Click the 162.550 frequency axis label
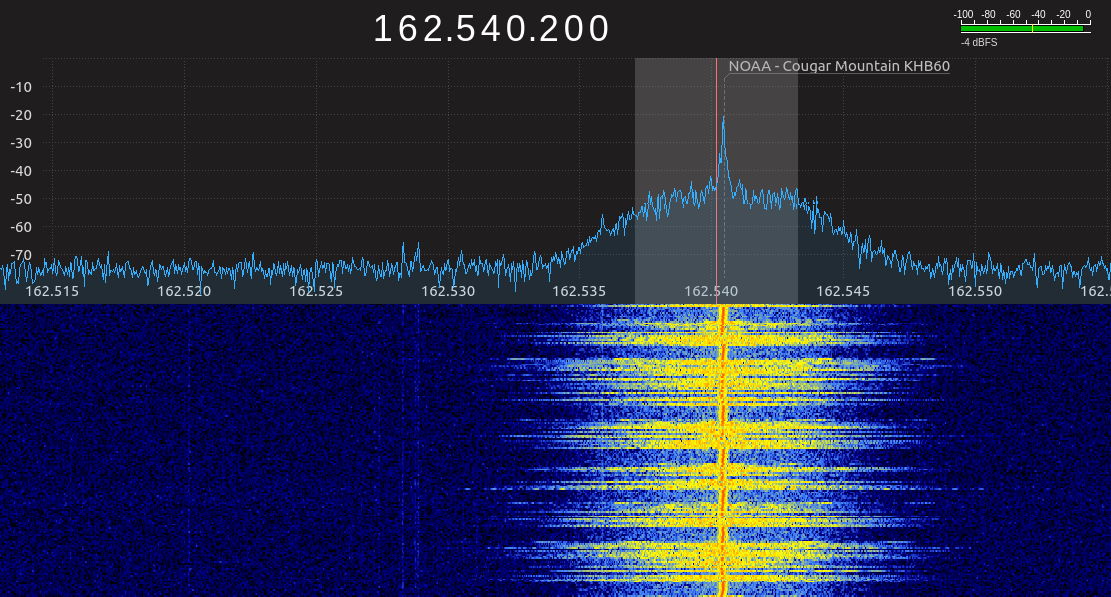1111x597 pixels. coord(975,291)
